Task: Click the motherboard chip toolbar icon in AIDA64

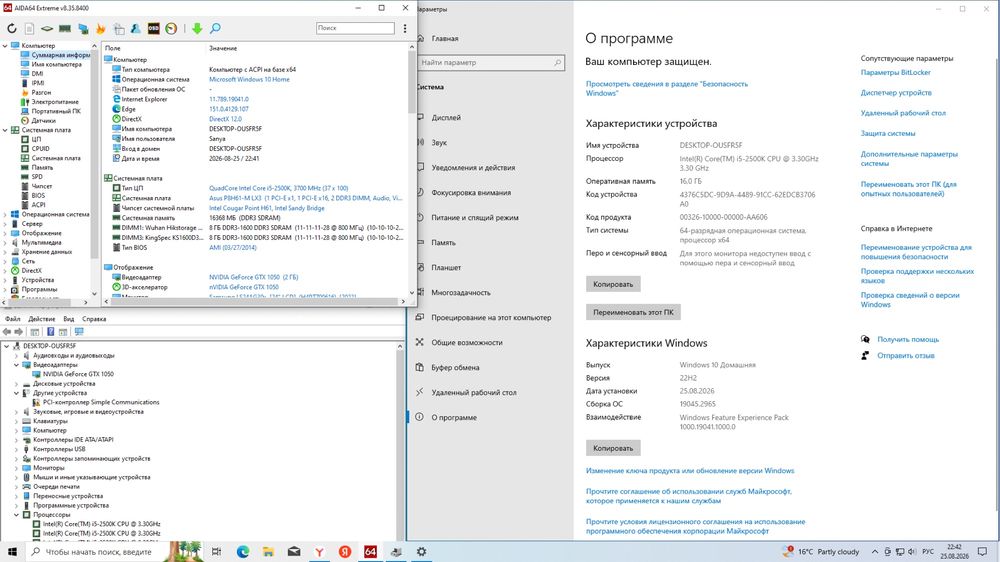Action: tap(47, 28)
